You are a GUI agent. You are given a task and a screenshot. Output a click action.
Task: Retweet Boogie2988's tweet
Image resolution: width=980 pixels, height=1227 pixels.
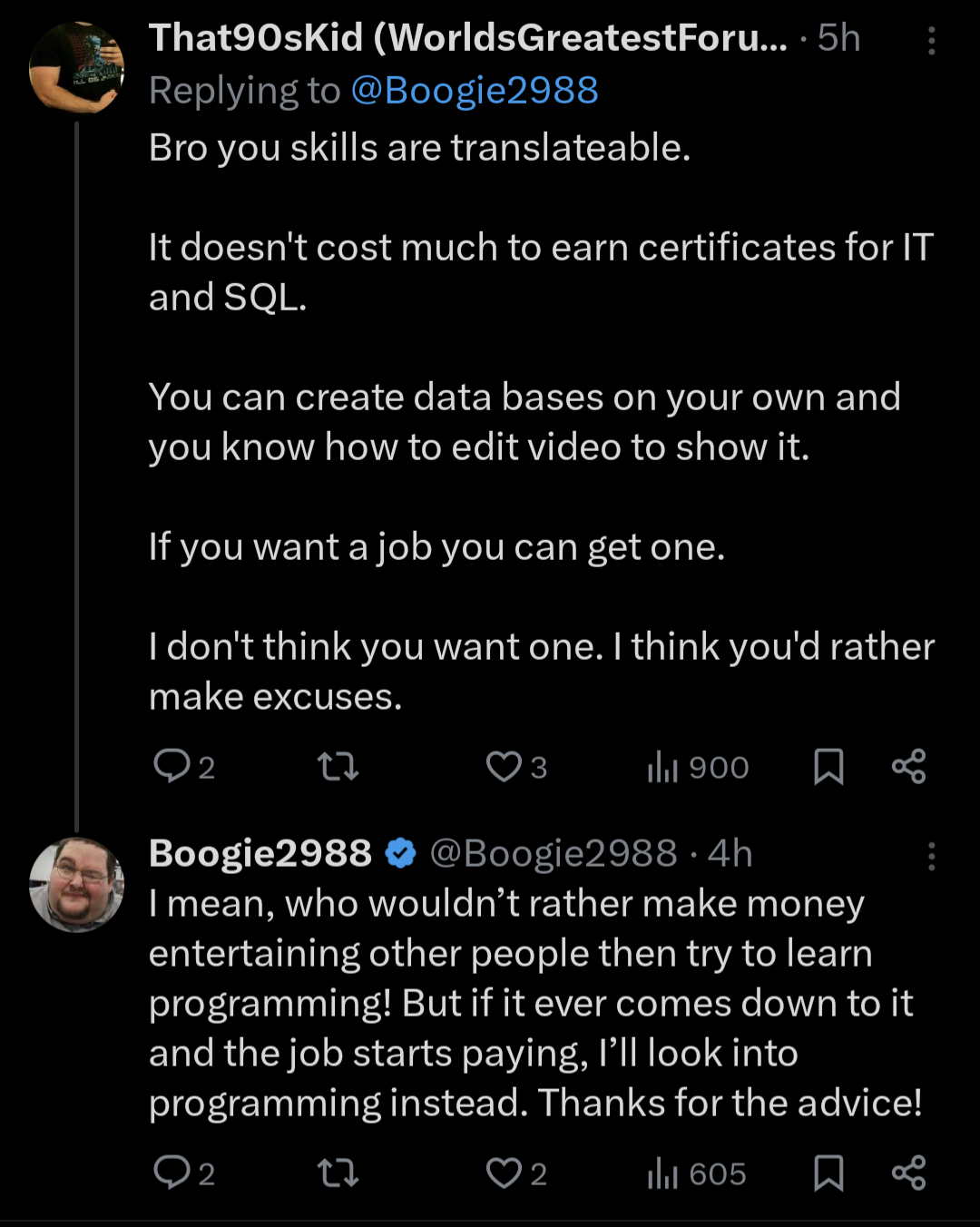click(x=338, y=1173)
